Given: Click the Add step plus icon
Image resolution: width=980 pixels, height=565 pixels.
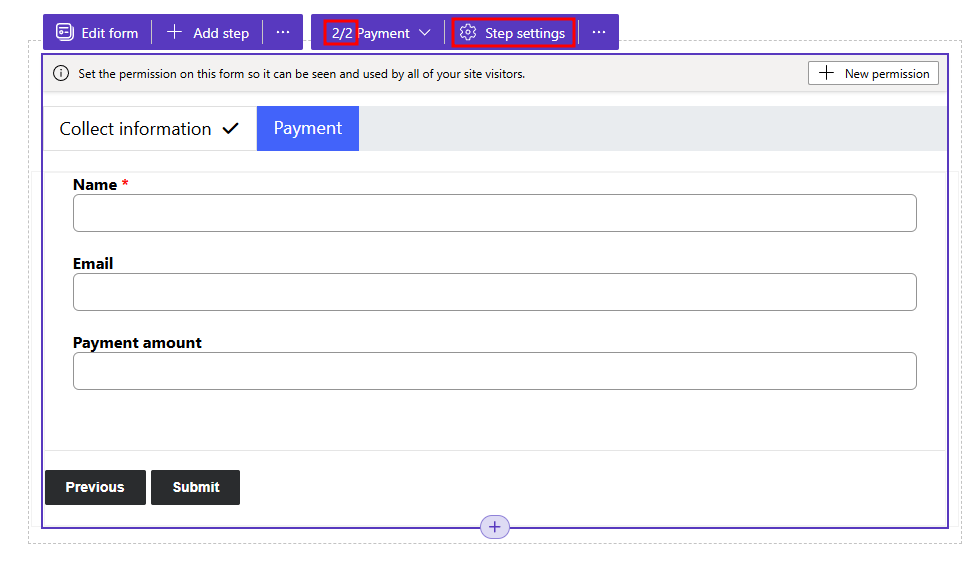Looking at the screenshot, I should coord(174,33).
